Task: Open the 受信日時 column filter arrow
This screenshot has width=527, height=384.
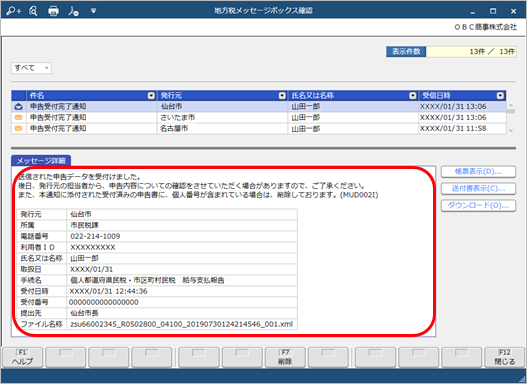Action: click(500, 96)
